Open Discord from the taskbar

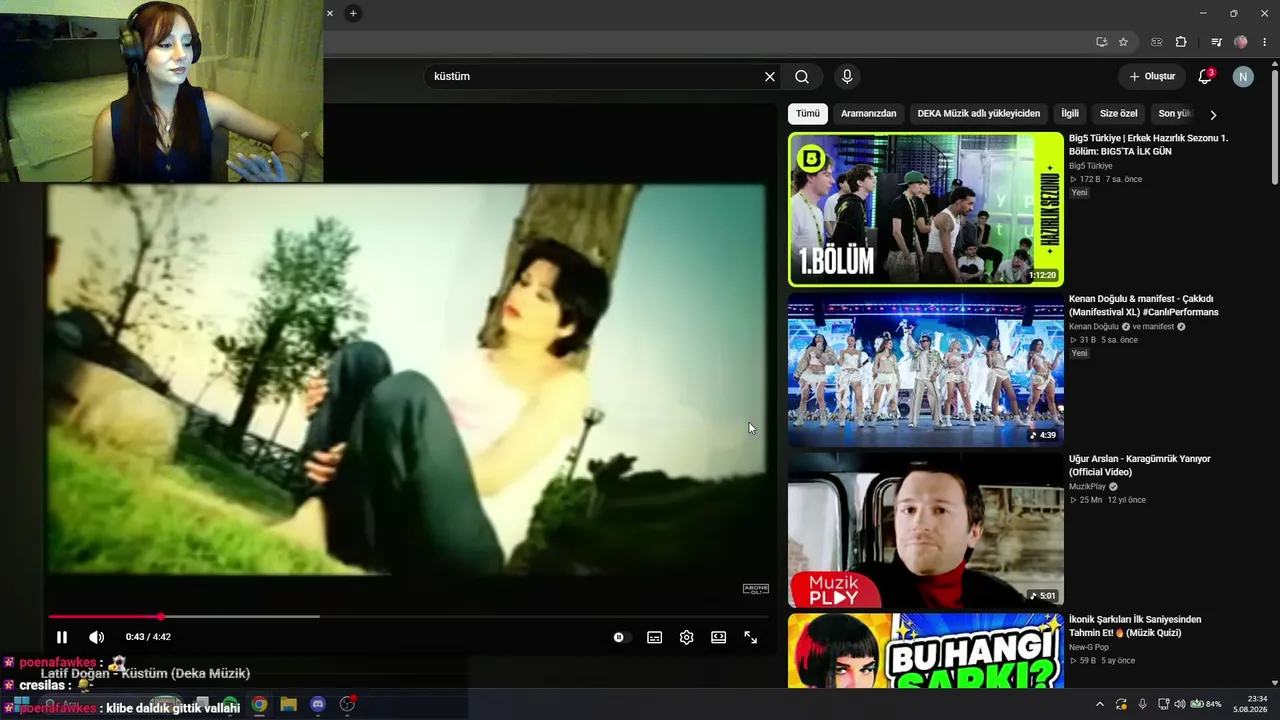[x=318, y=704]
